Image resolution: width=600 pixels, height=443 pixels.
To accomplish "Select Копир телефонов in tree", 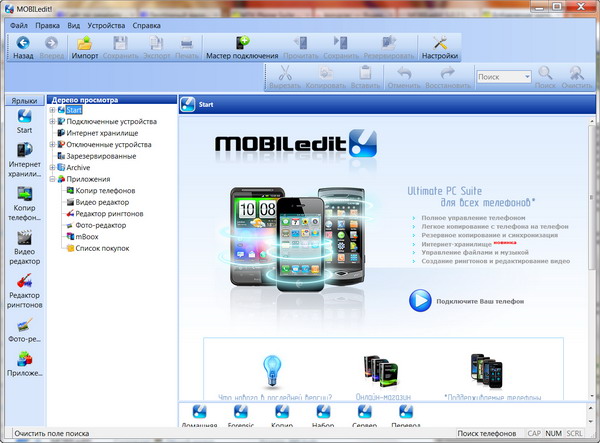I will click(105, 191).
